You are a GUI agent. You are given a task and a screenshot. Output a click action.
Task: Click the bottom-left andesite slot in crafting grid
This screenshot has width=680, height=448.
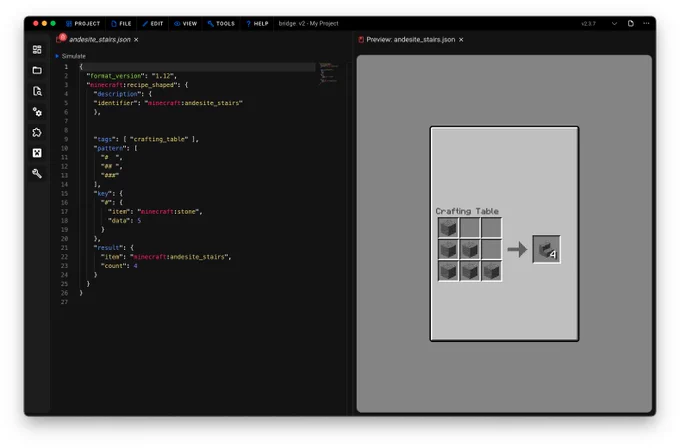(448, 271)
